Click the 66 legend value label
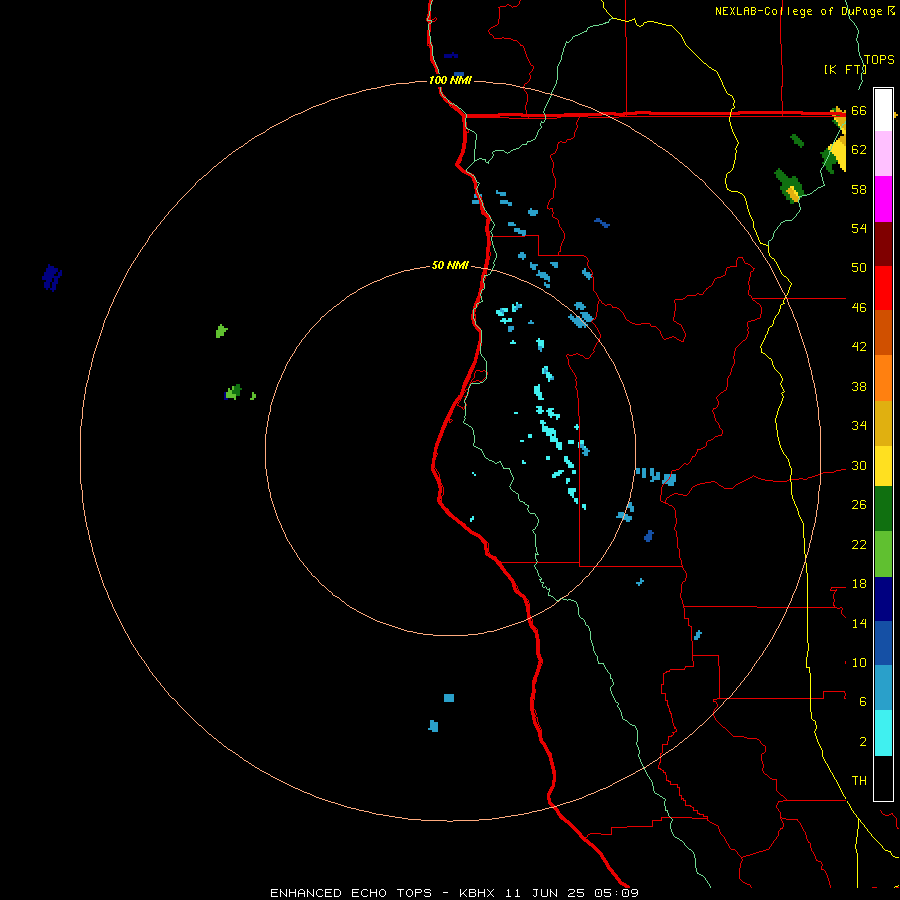 [859, 111]
